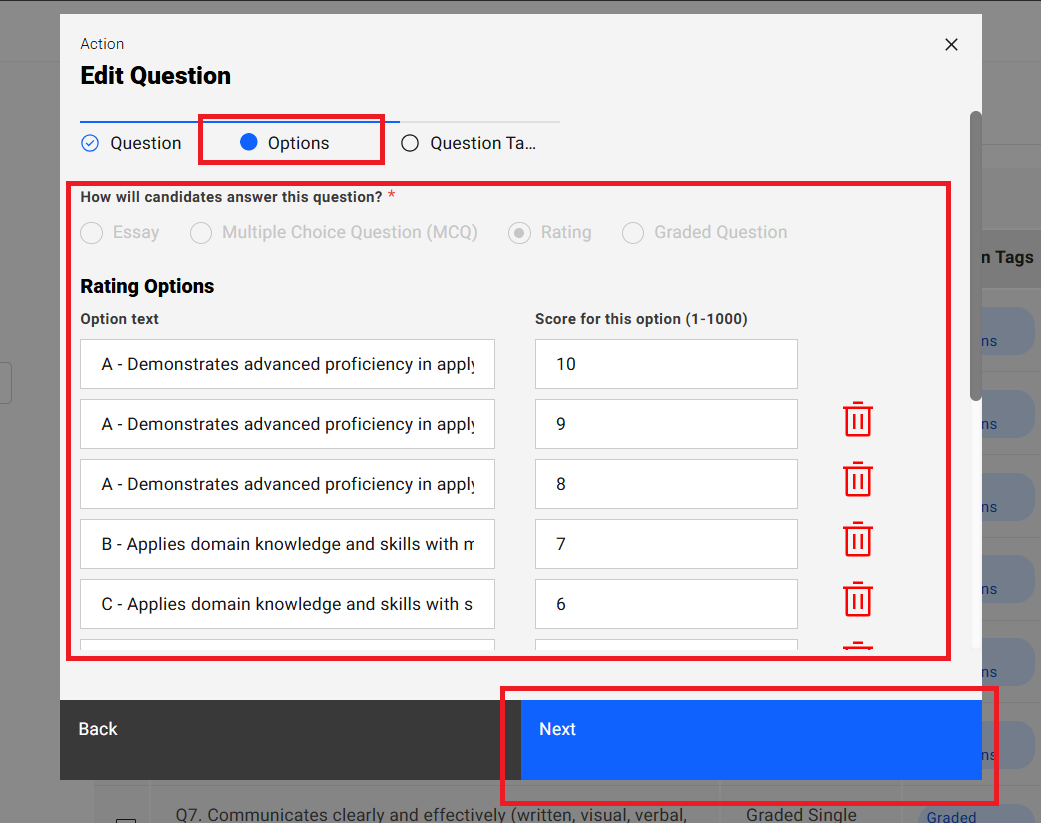Screen dimensions: 1041x823
Task: Pick the Graded Question radio option
Action: [x=632, y=233]
